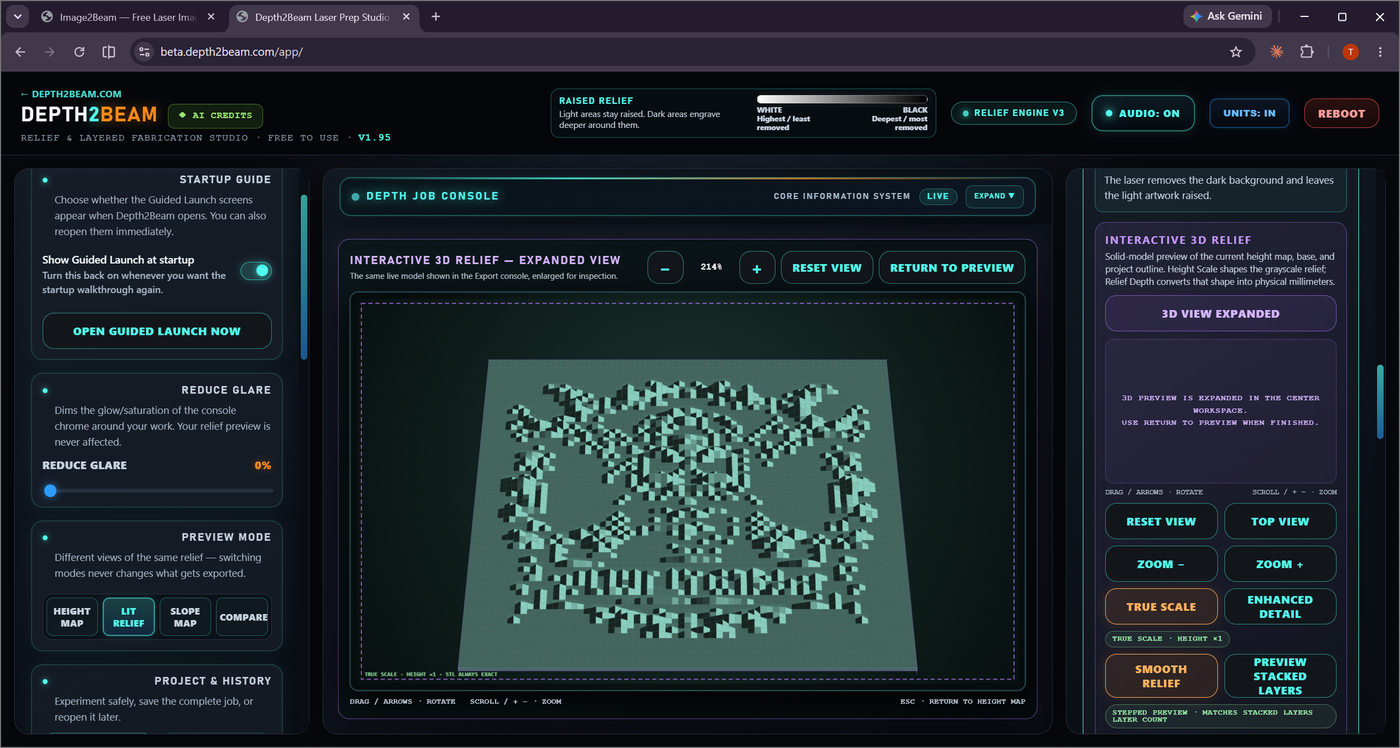Click the plus button beside 214%

click(757, 268)
